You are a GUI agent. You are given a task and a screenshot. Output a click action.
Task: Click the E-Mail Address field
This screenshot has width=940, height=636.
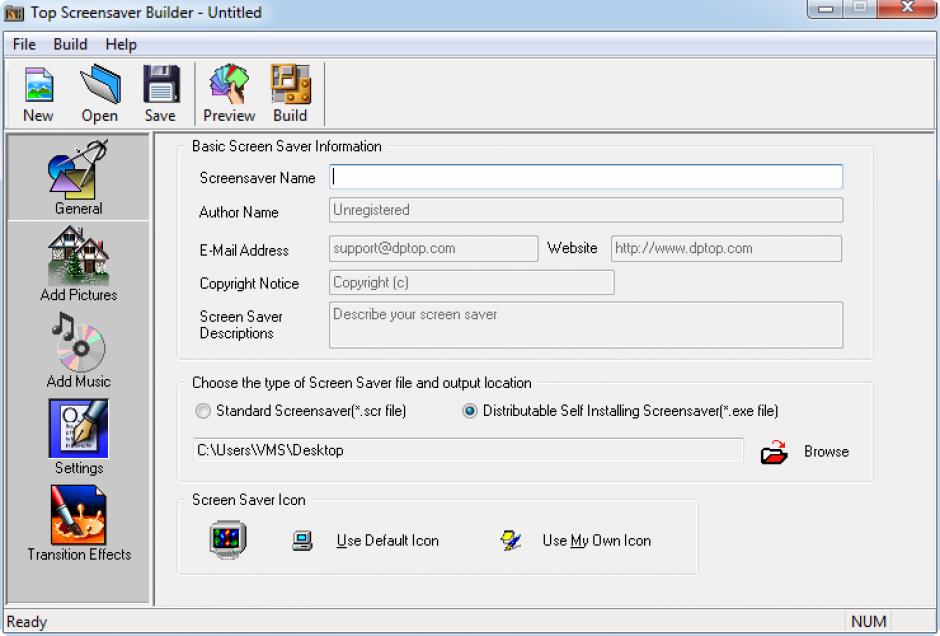[x=433, y=249]
